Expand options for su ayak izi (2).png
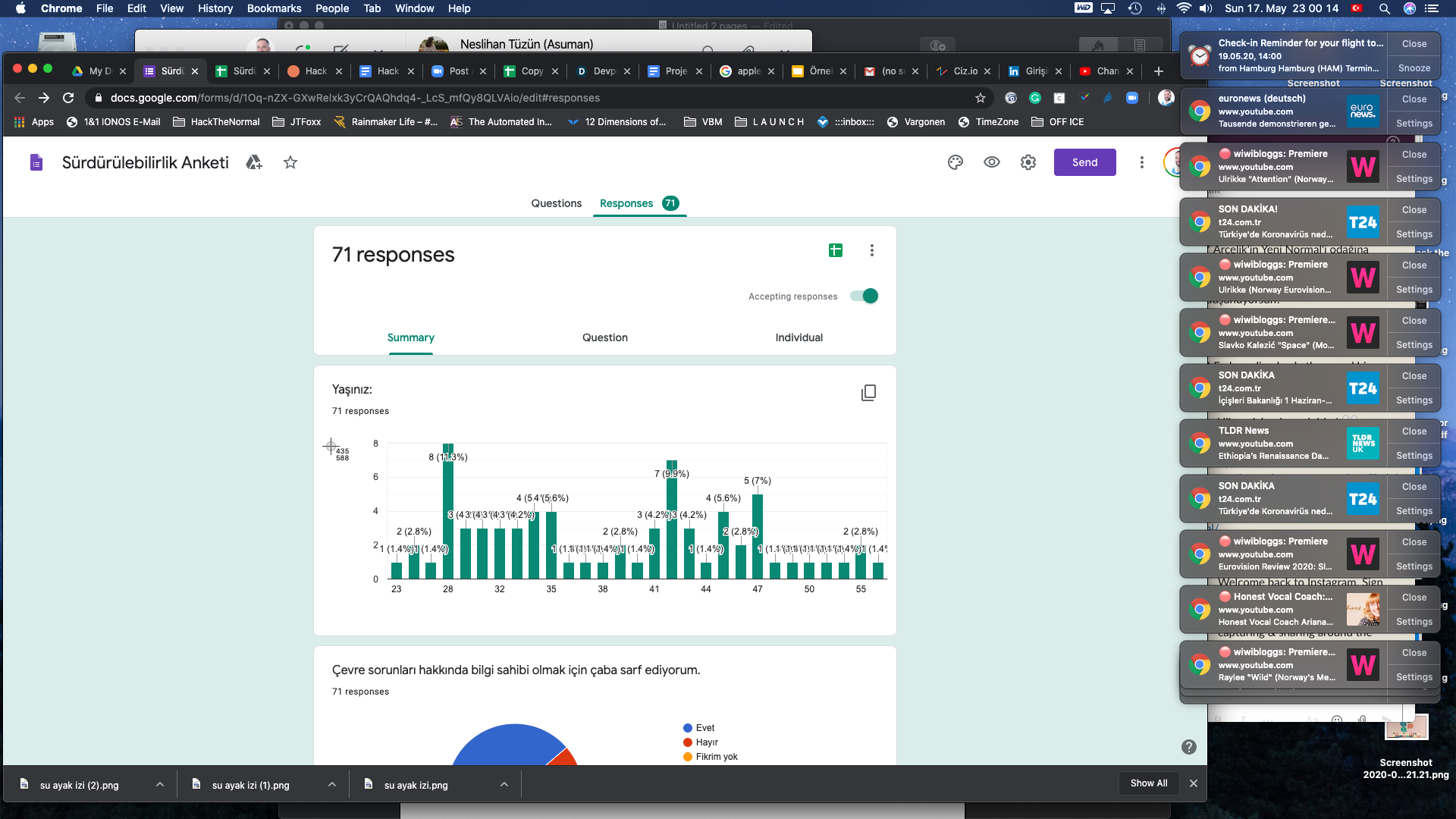 coord(159,785)
